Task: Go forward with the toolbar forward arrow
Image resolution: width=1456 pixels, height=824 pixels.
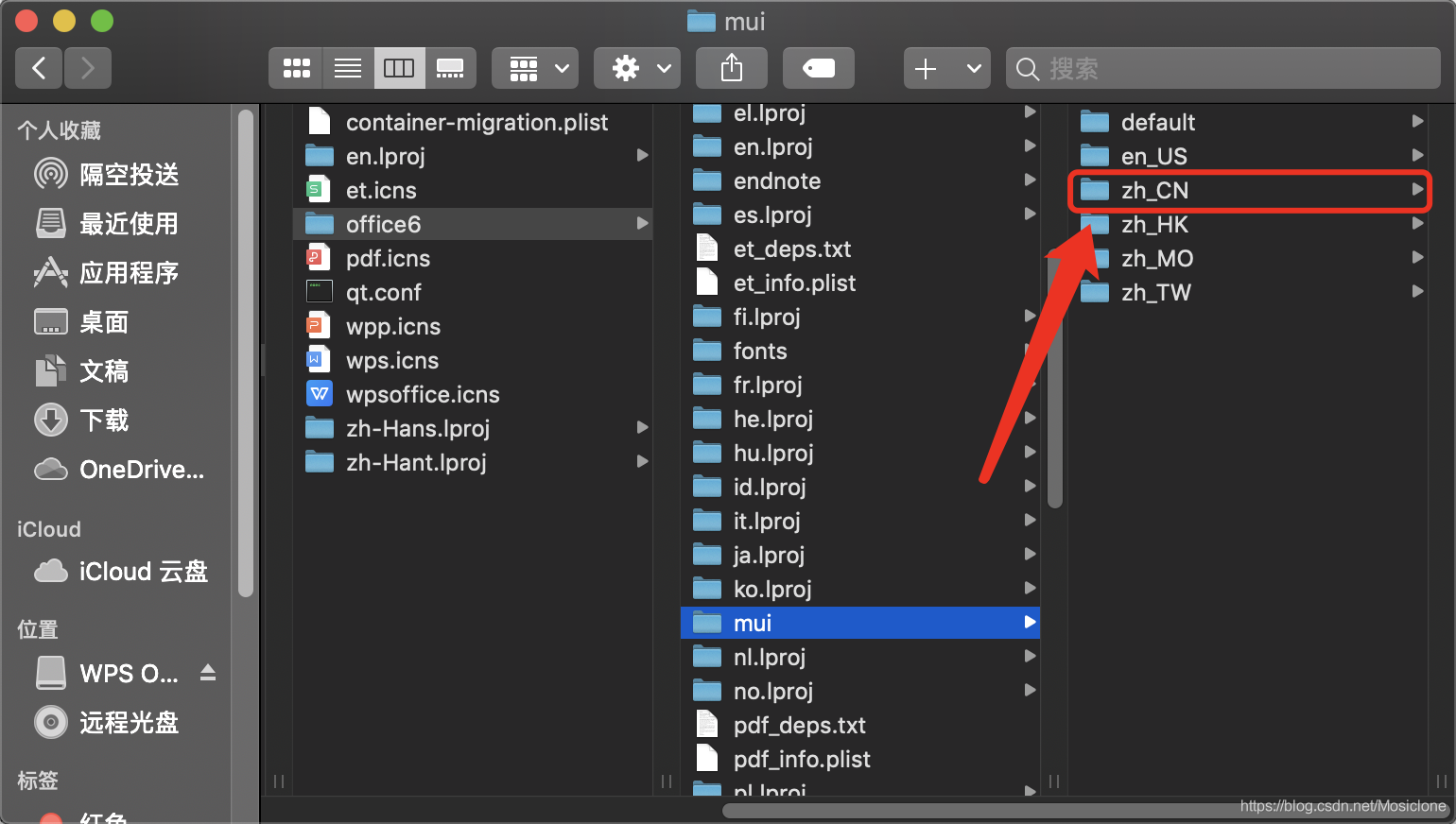Action: pyautogui.click(x=88, y=68)
